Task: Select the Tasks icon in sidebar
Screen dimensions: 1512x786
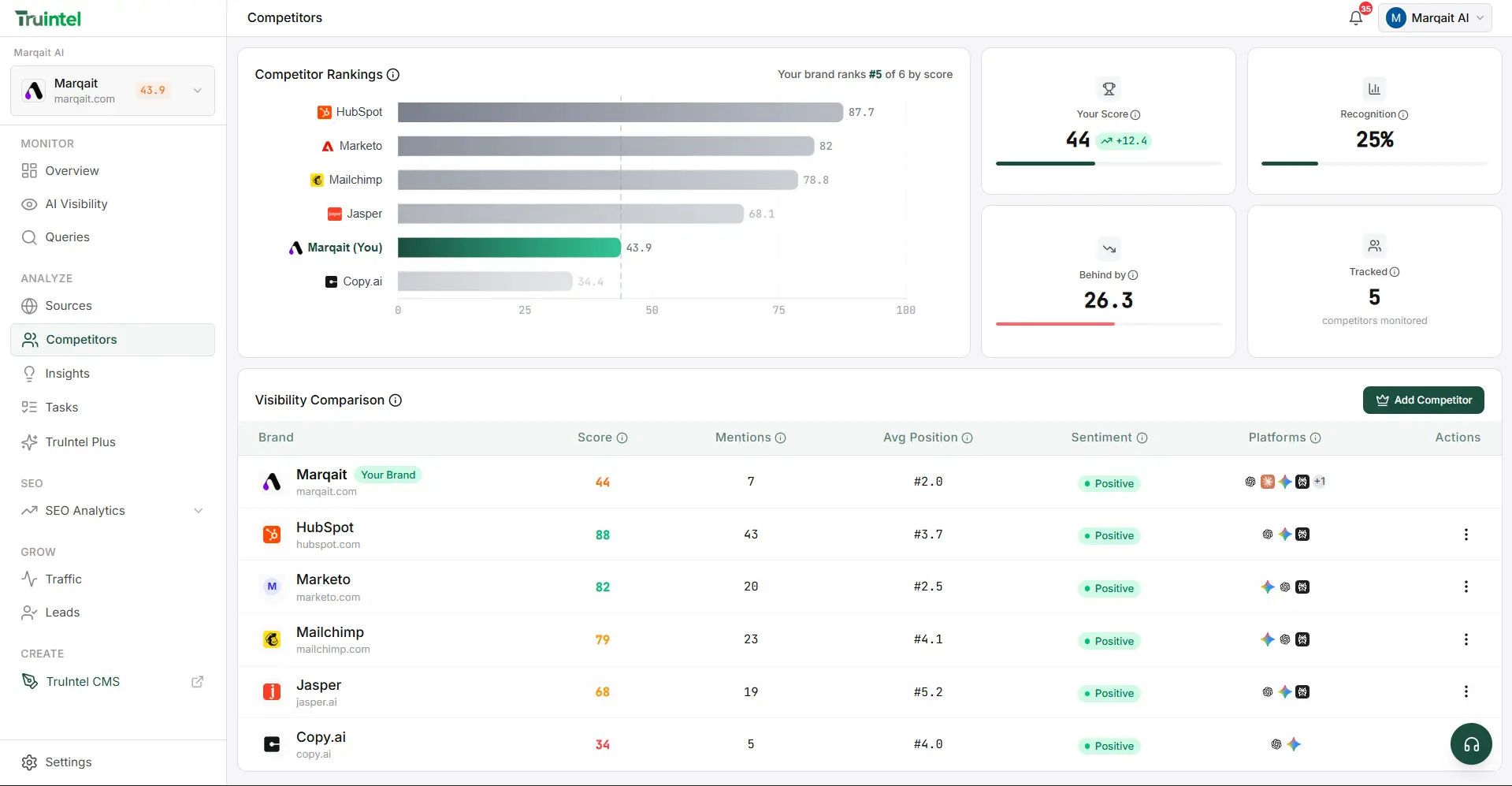Action: click(x=29, y=407)
